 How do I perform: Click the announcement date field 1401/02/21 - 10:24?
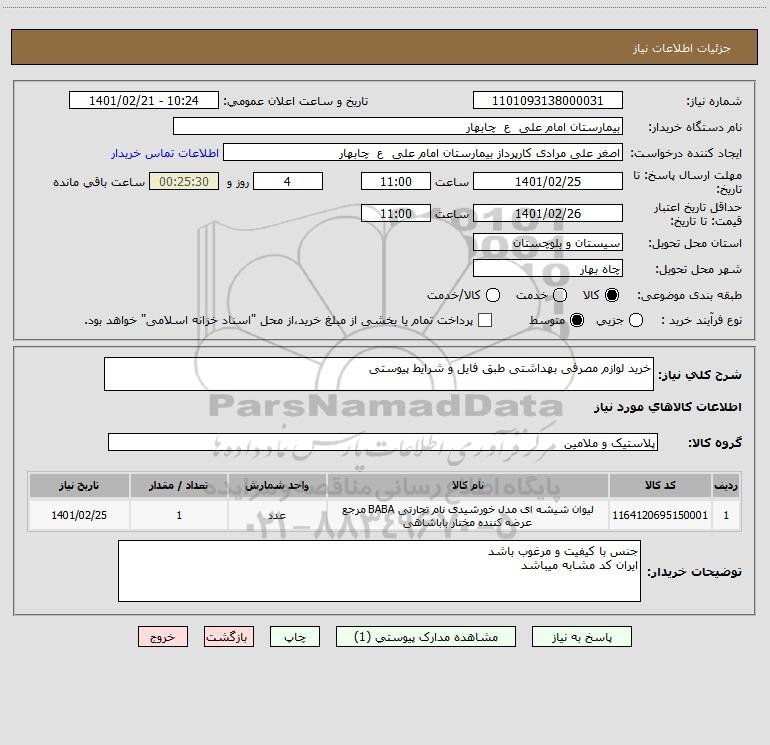[144, 100]
